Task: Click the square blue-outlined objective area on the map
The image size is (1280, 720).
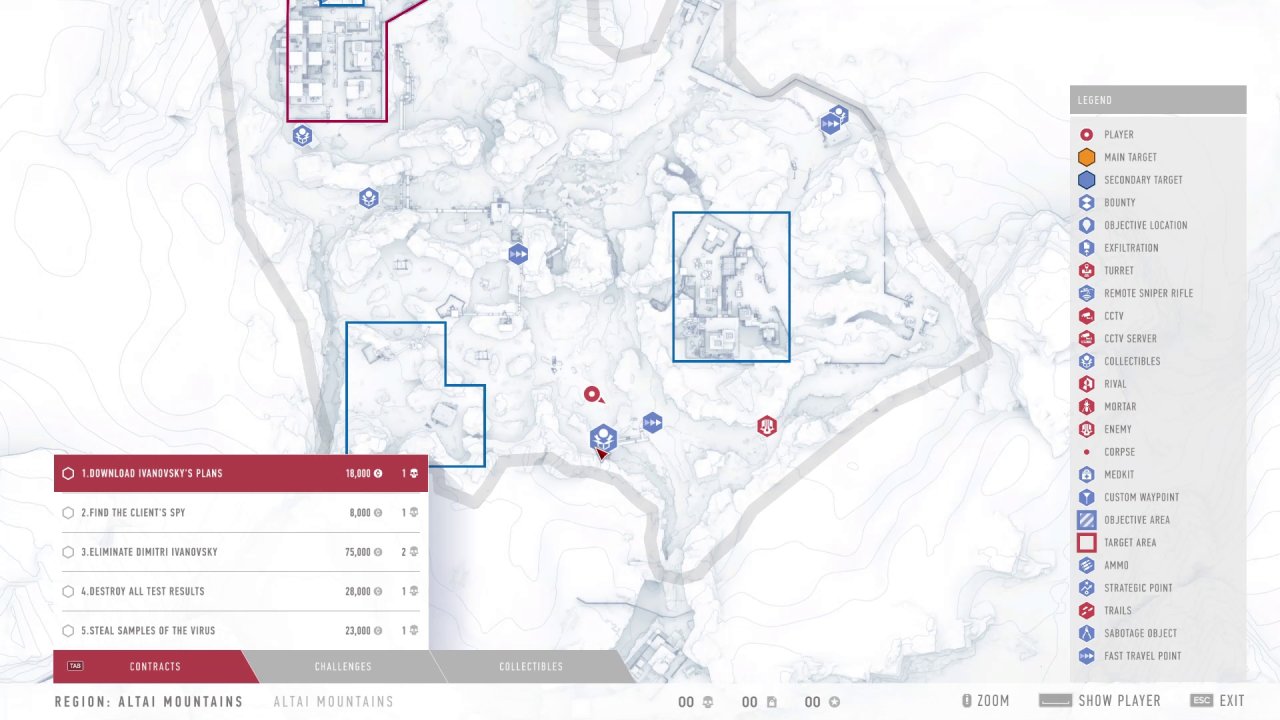Action: pos(731,286)
